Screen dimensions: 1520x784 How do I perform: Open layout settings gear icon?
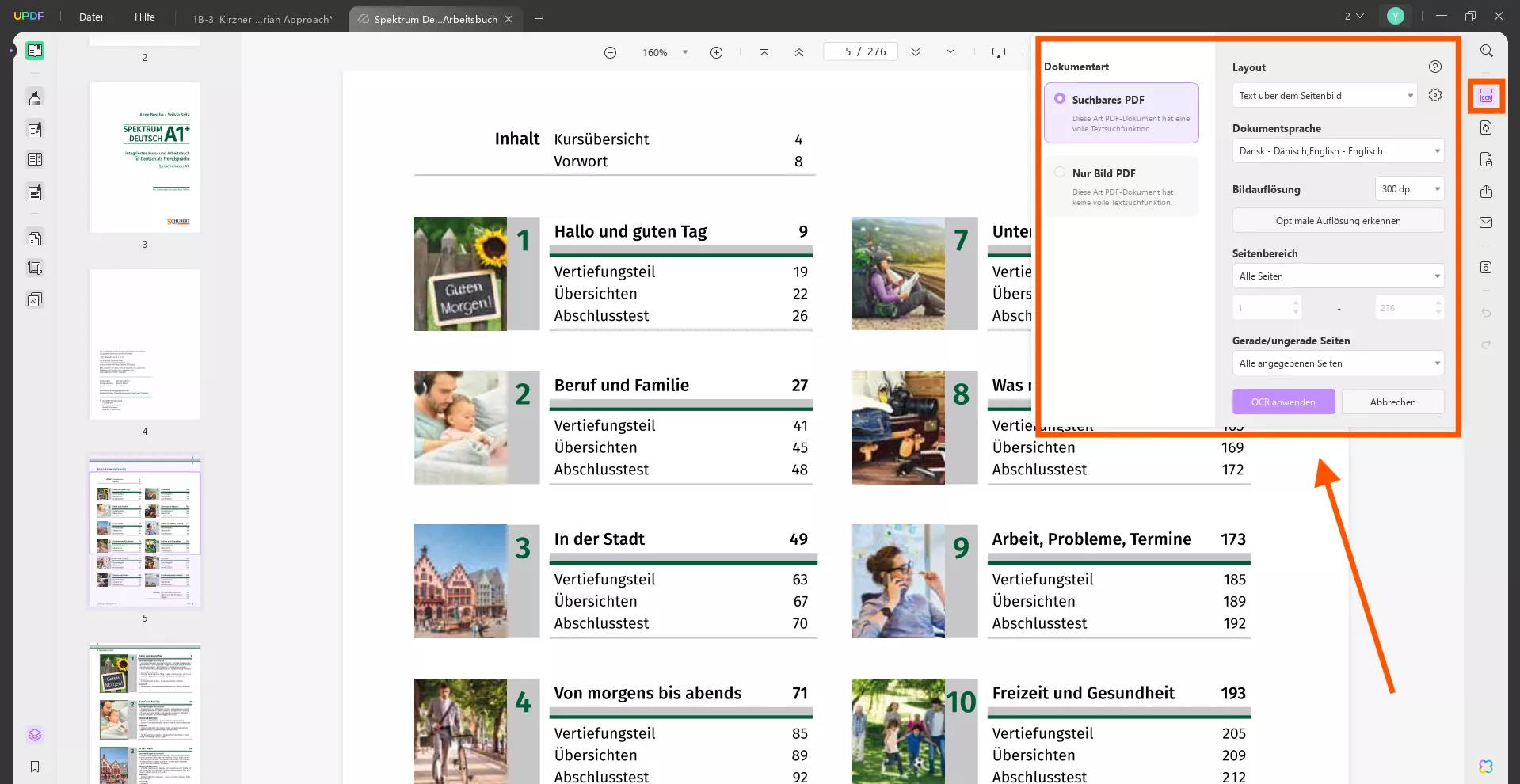coord(1434,95)
